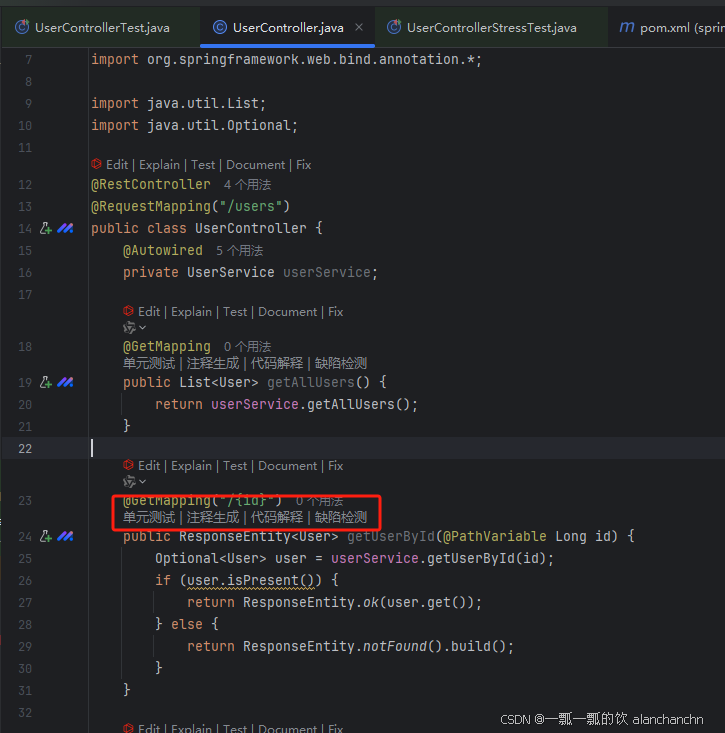The height and width of the screenshot is (733, 725).
Task: Click Test above @RestController
Action: (203, 165)
